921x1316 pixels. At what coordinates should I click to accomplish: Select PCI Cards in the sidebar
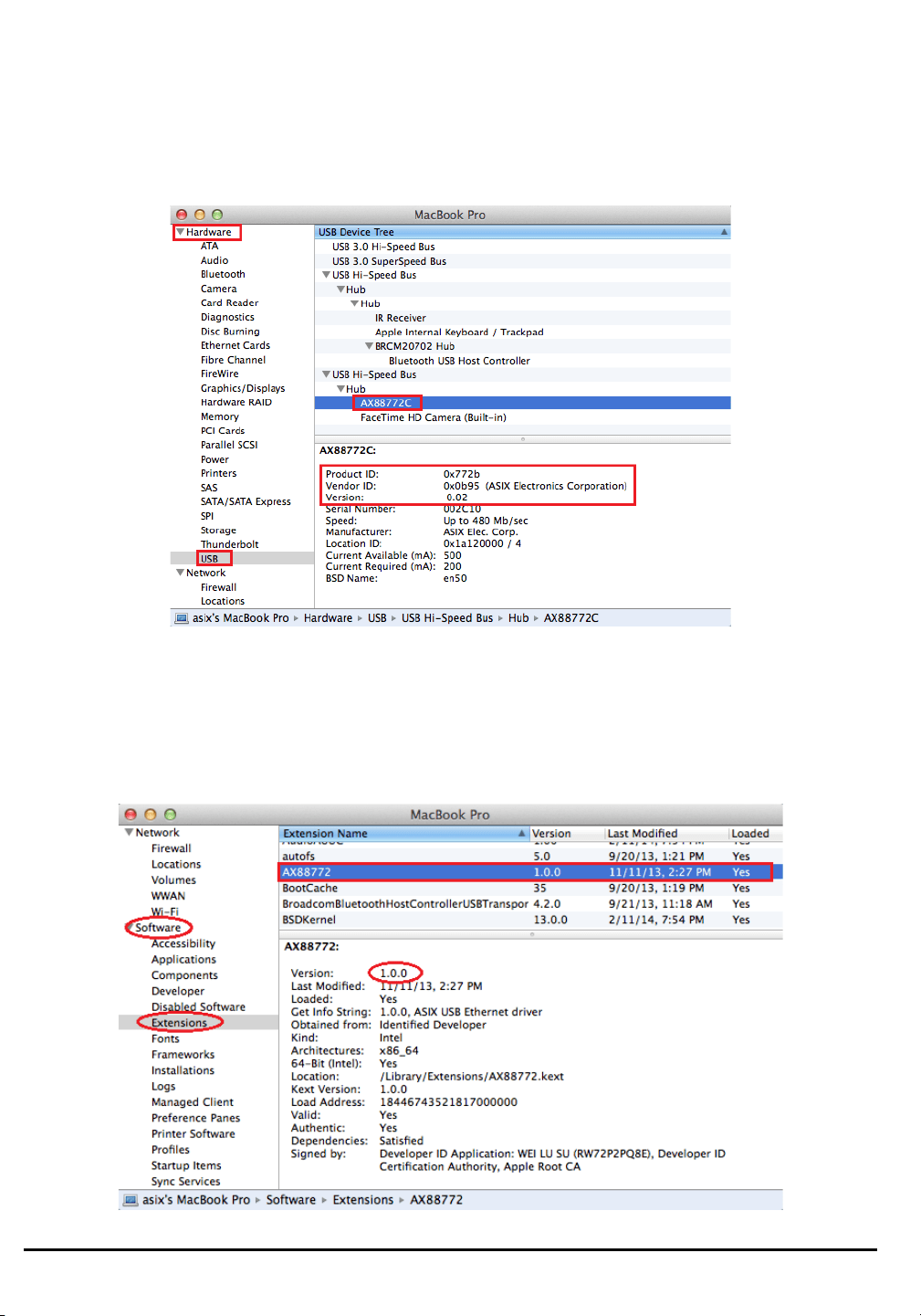(223, 430)
